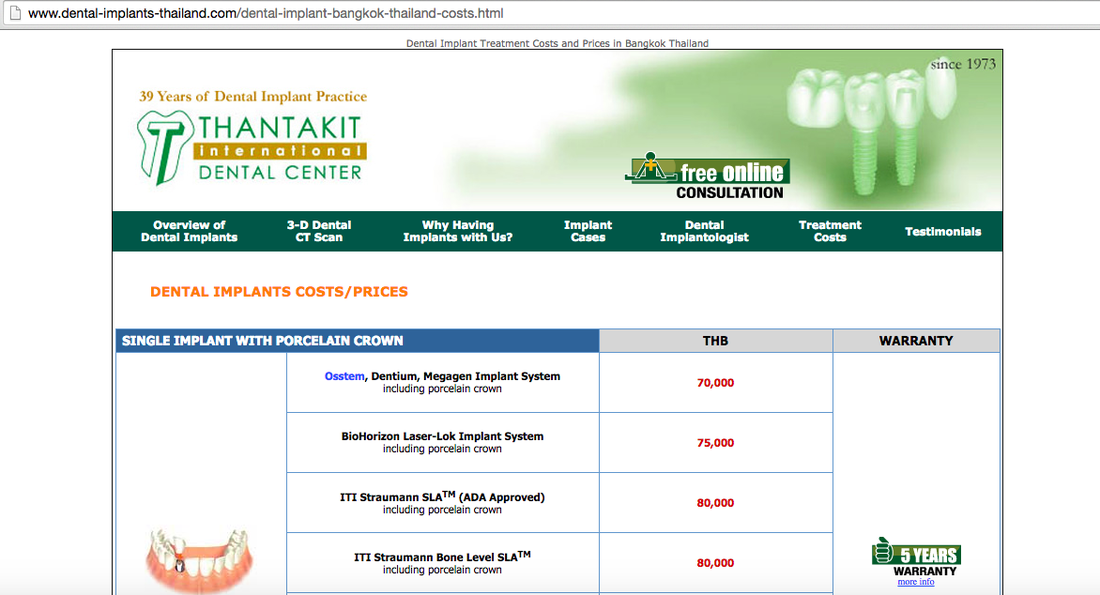Go to 3-D Dental CT Scan page
Image resolution: width=1100 pixels, height=595 pixels.
click(318, 232)
